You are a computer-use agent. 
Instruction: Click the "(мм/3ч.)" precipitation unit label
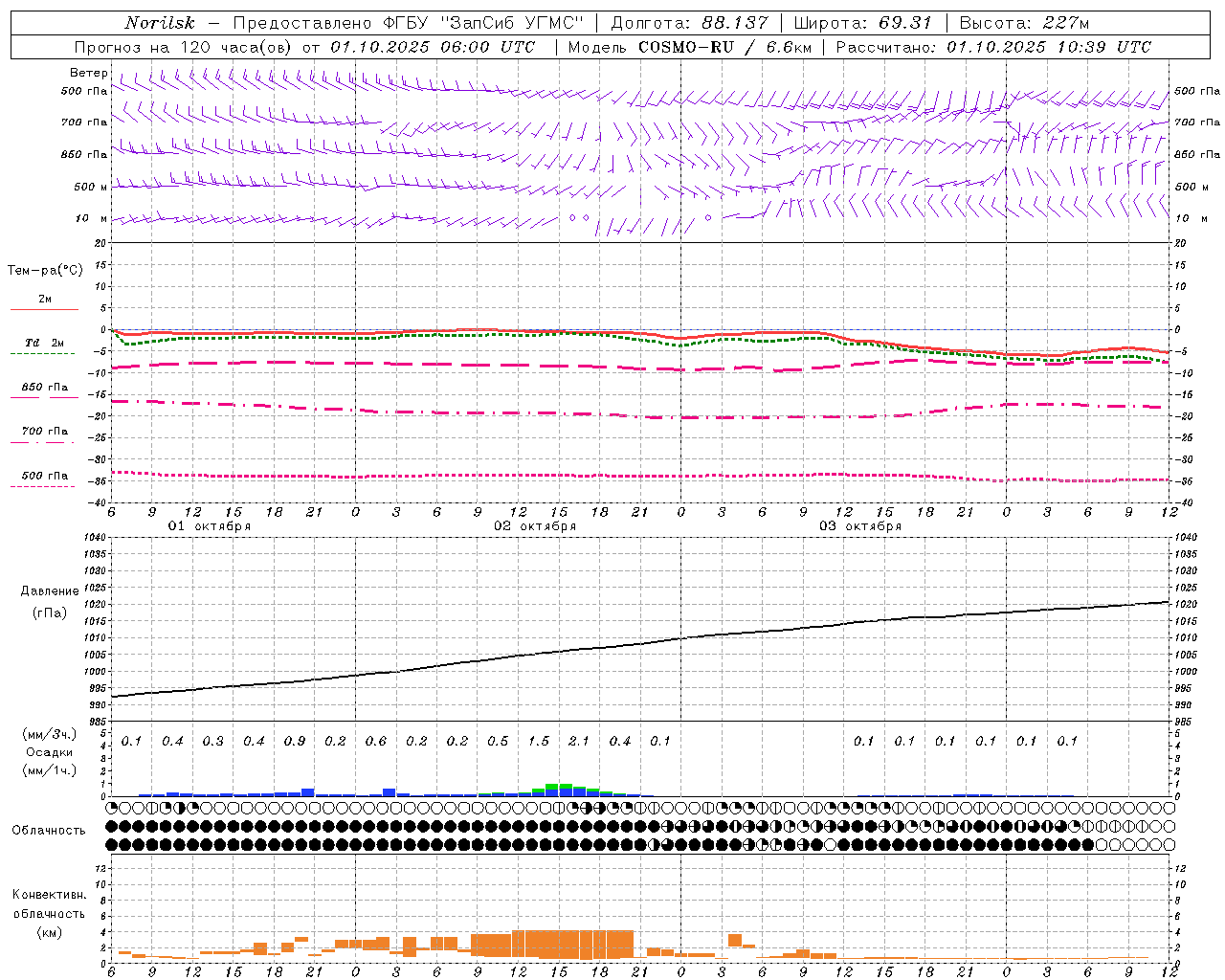tap(50, 734)
